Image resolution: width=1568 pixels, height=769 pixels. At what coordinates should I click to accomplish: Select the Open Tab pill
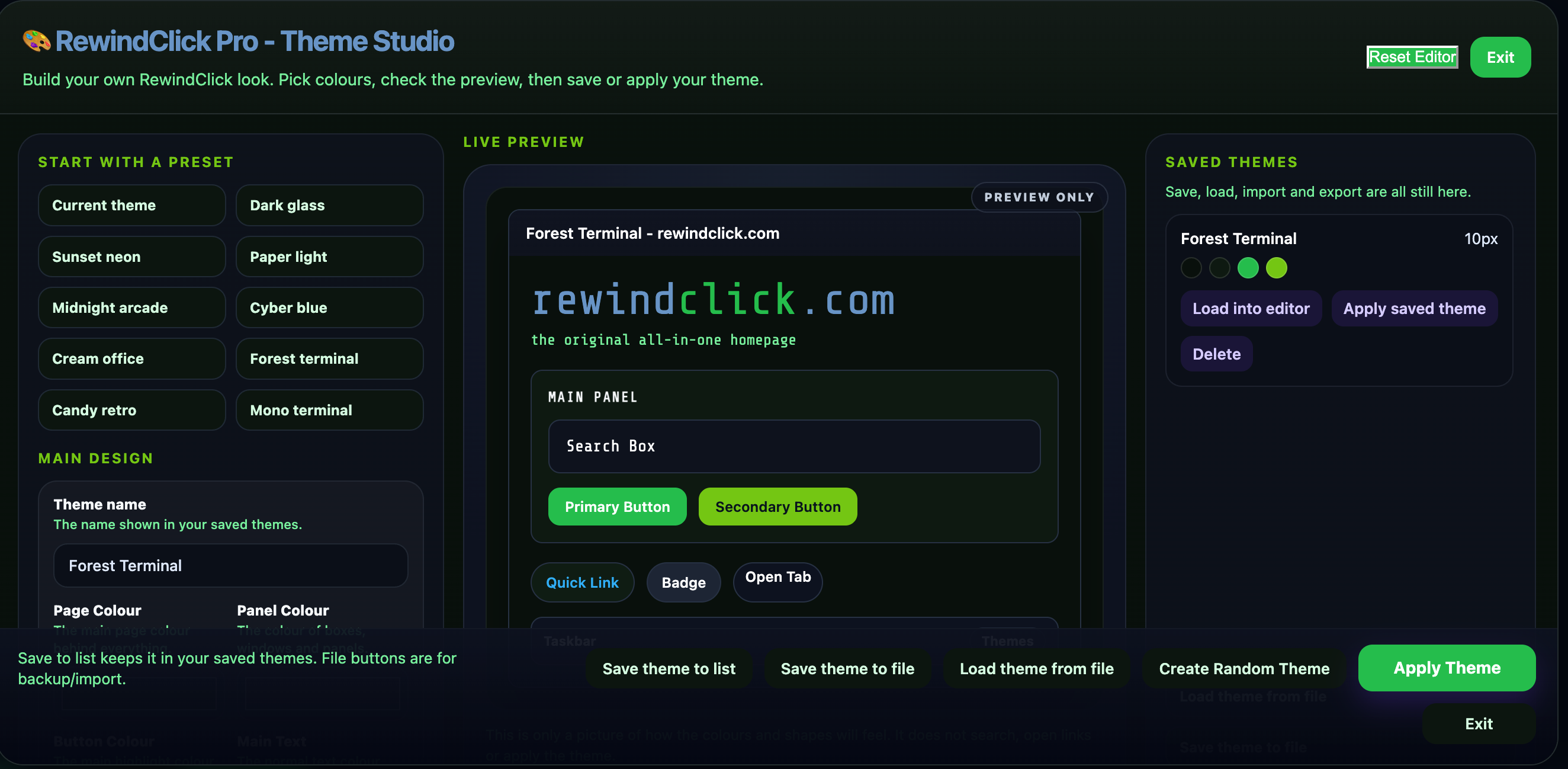point(778,583)
